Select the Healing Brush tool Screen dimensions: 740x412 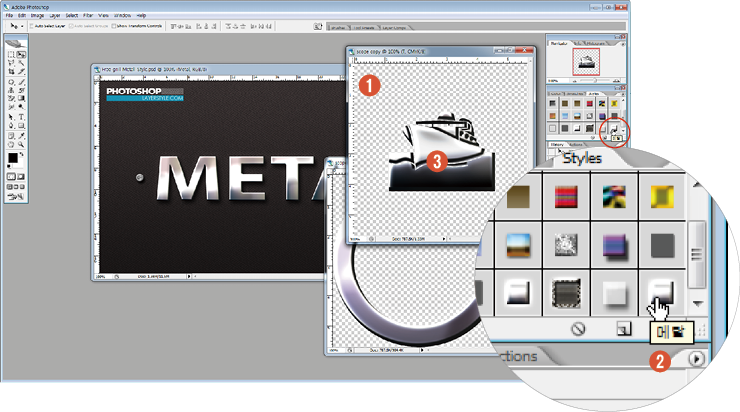tap(12, 82)
